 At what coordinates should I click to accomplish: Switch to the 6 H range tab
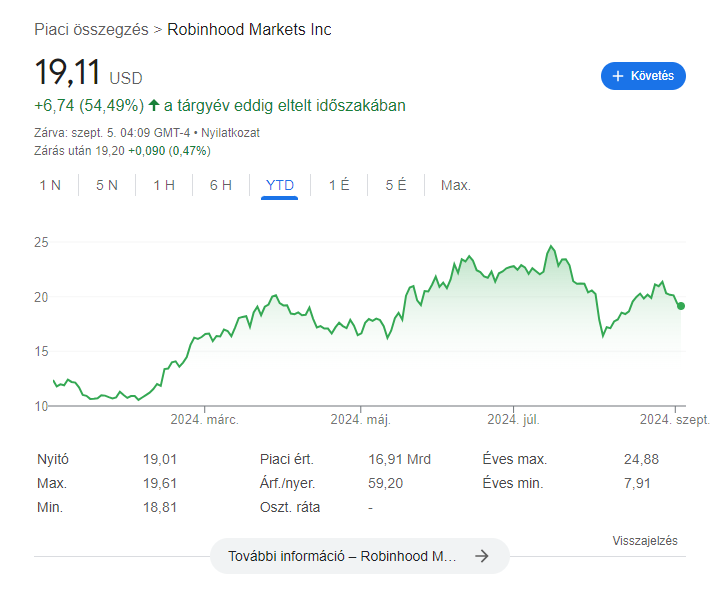click(x=221, y=185)
